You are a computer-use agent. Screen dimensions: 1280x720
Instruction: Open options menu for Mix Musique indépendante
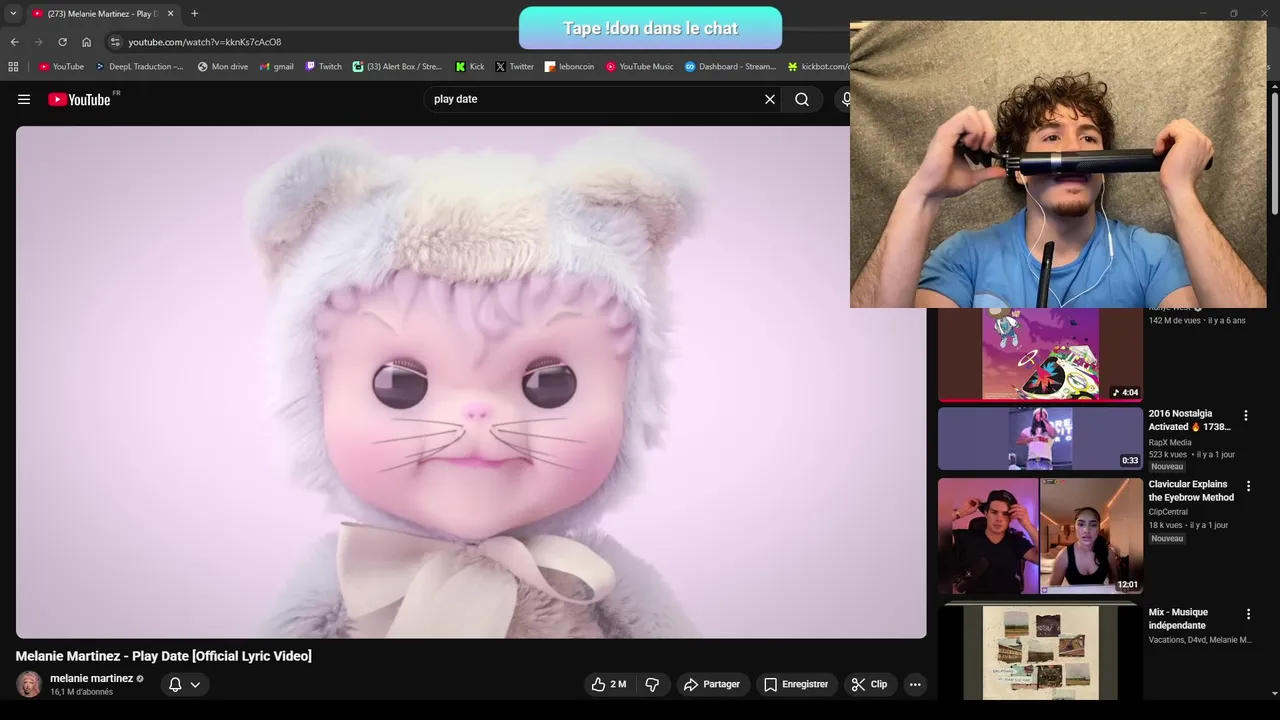click(x=1248, y=614)
